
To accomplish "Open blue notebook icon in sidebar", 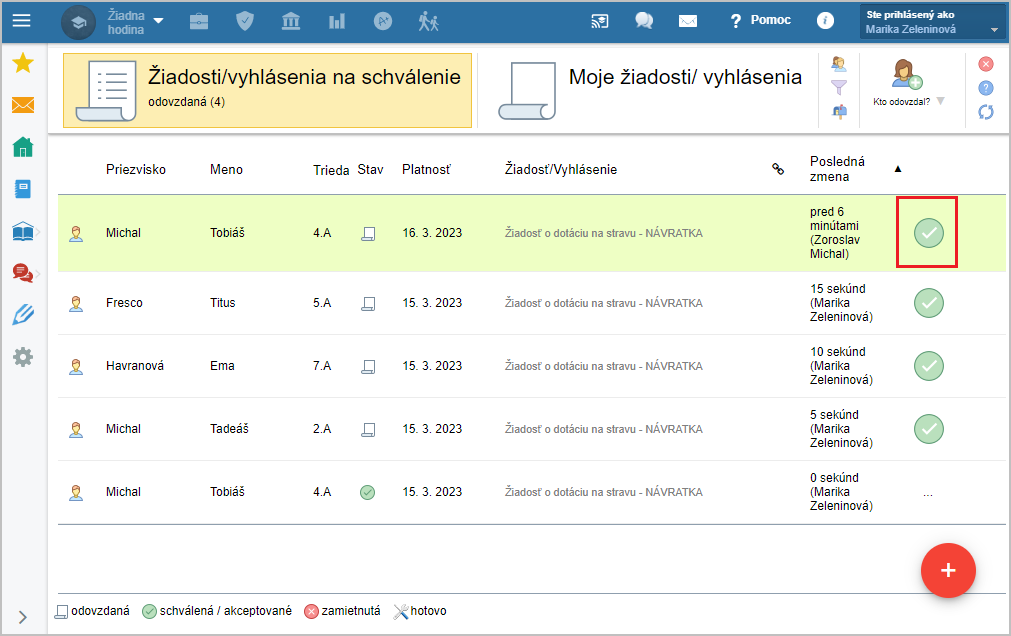I will [23, 189].
